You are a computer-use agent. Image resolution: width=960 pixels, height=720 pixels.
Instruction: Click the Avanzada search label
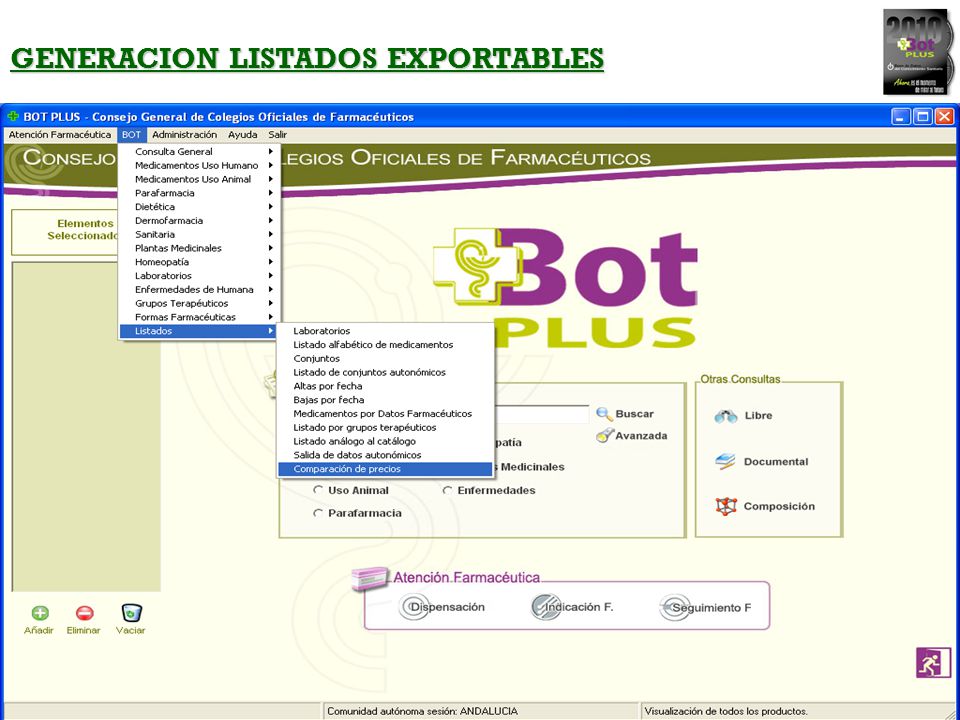(x=641, y=436)
